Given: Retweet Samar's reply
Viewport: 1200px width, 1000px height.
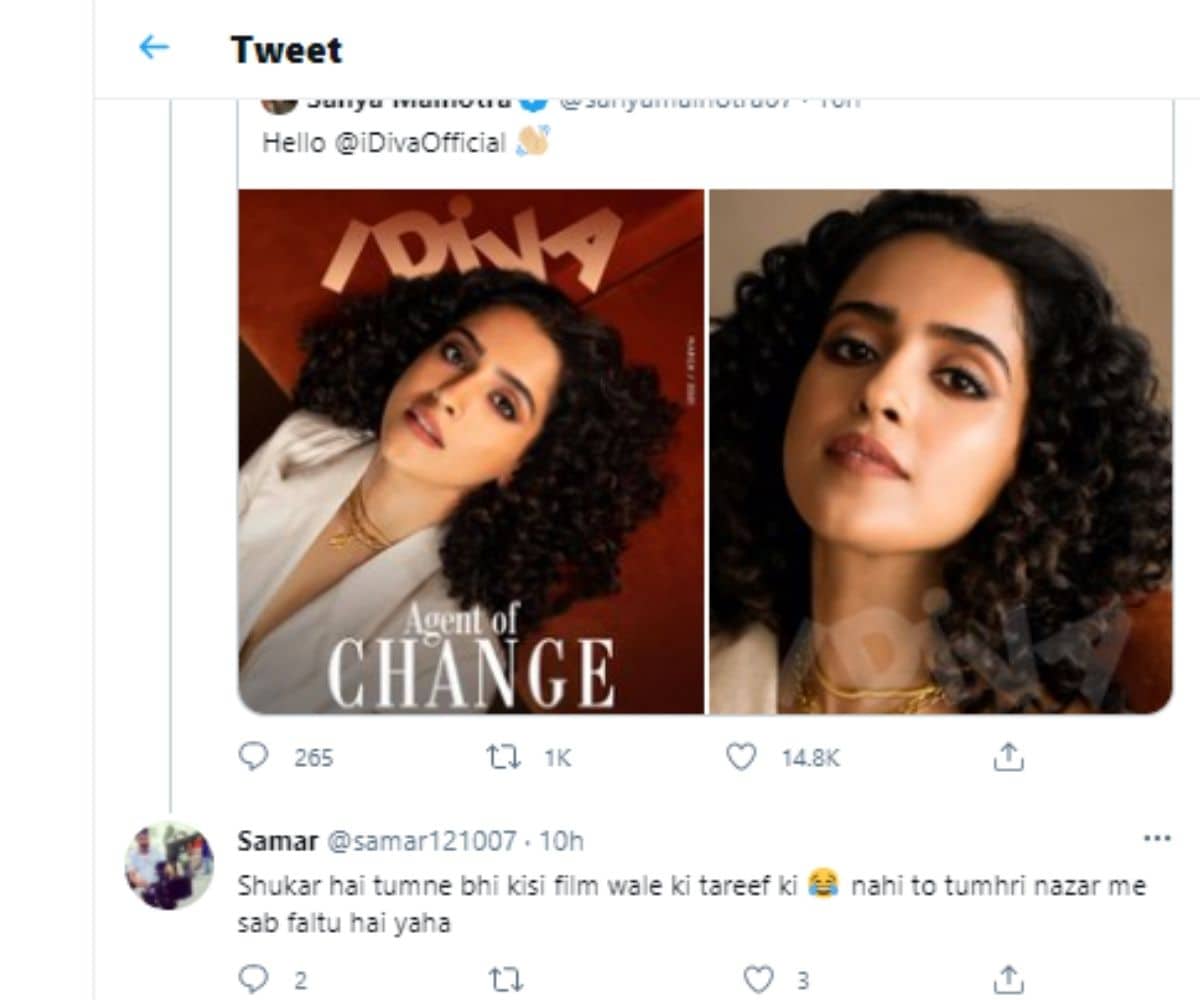Looking at the screenshot, I should [x=503, y=978].
